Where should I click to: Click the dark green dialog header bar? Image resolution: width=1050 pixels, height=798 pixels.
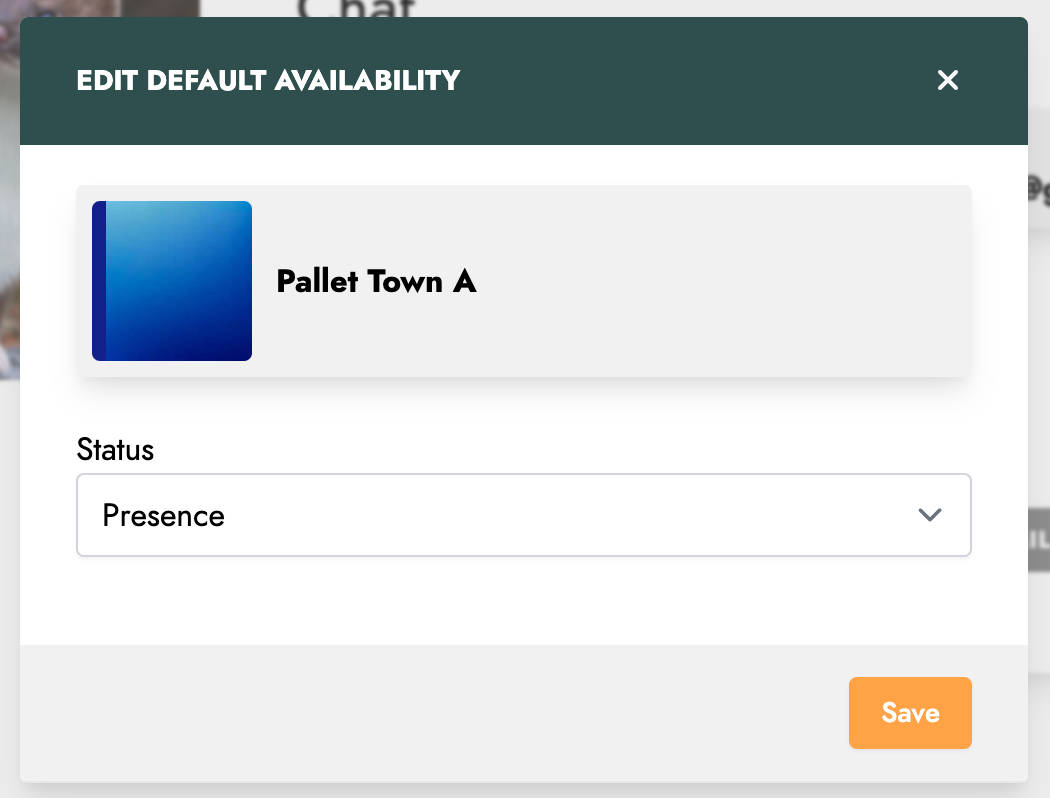pyautogui.click(x=524, y=81)
